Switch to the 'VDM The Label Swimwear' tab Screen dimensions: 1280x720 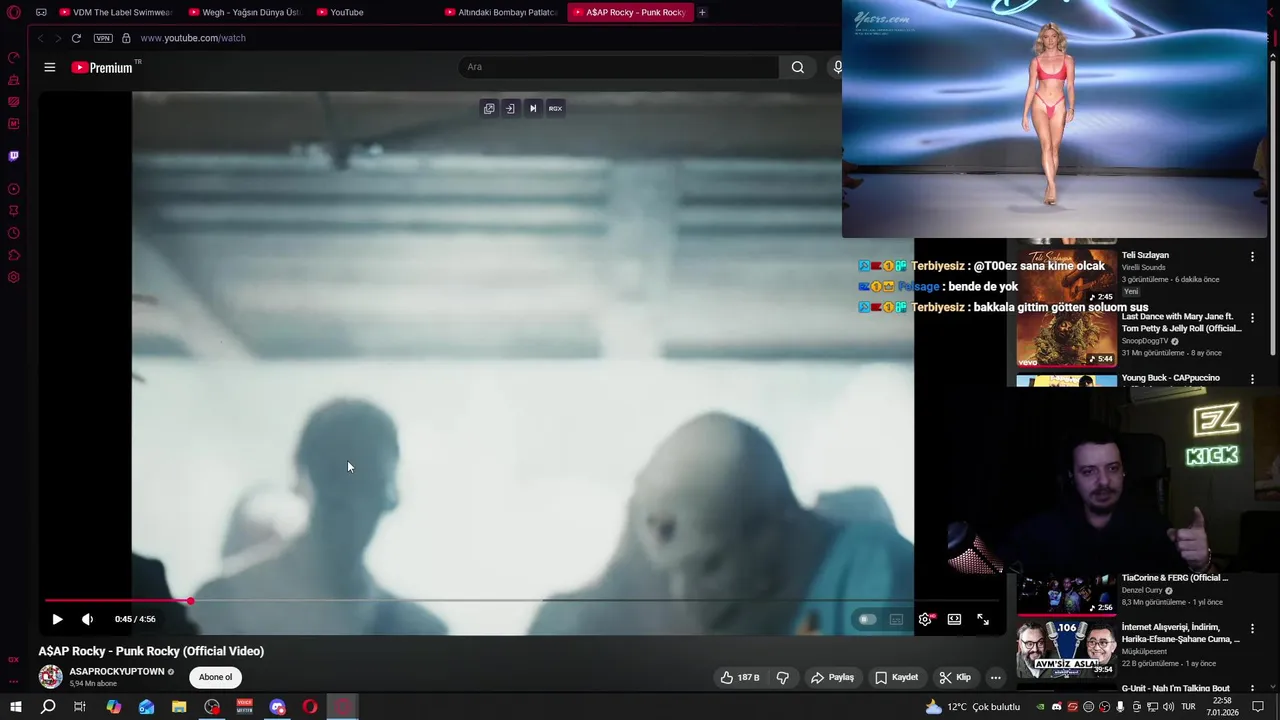(115, 12)
